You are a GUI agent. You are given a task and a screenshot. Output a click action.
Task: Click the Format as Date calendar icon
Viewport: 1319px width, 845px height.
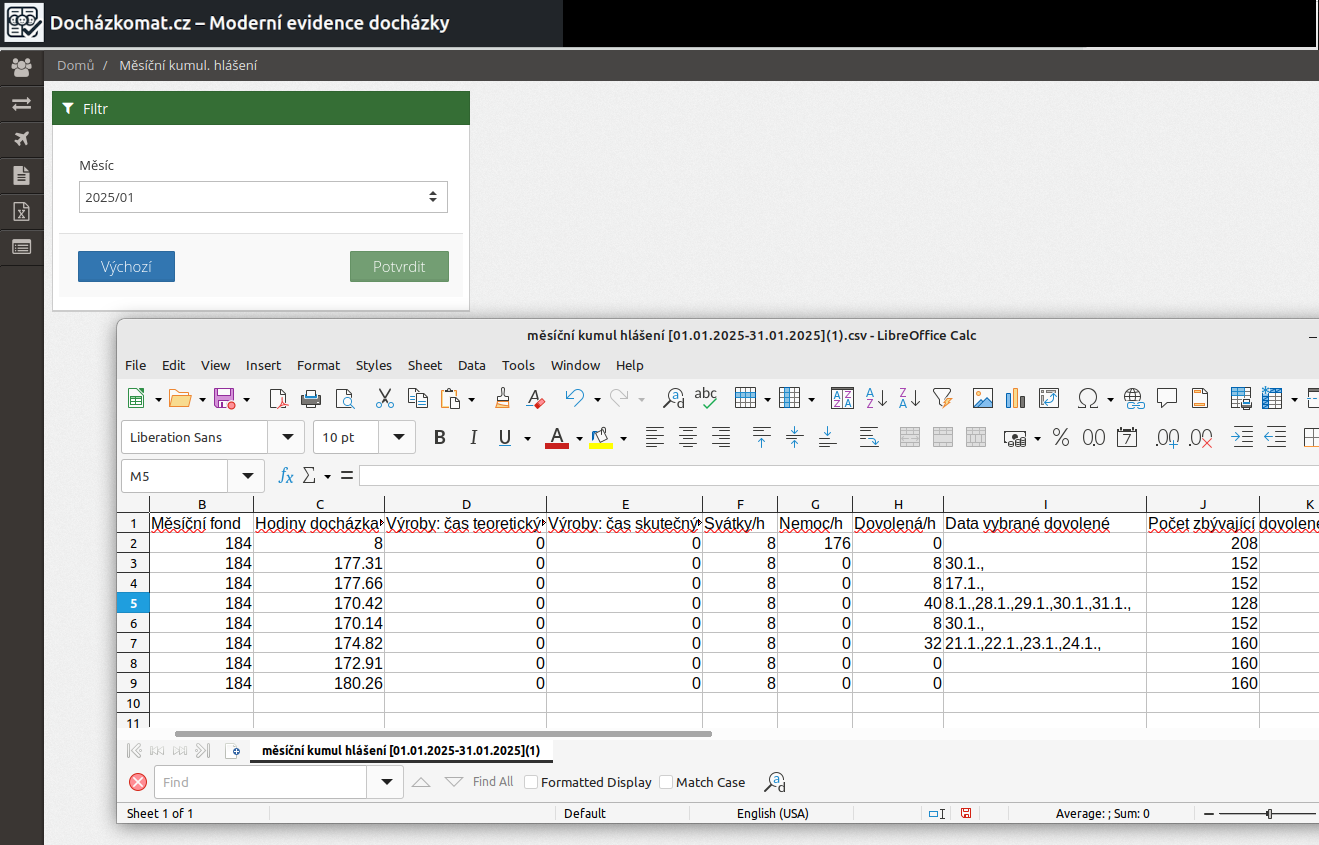click(x=1127, y=437)
